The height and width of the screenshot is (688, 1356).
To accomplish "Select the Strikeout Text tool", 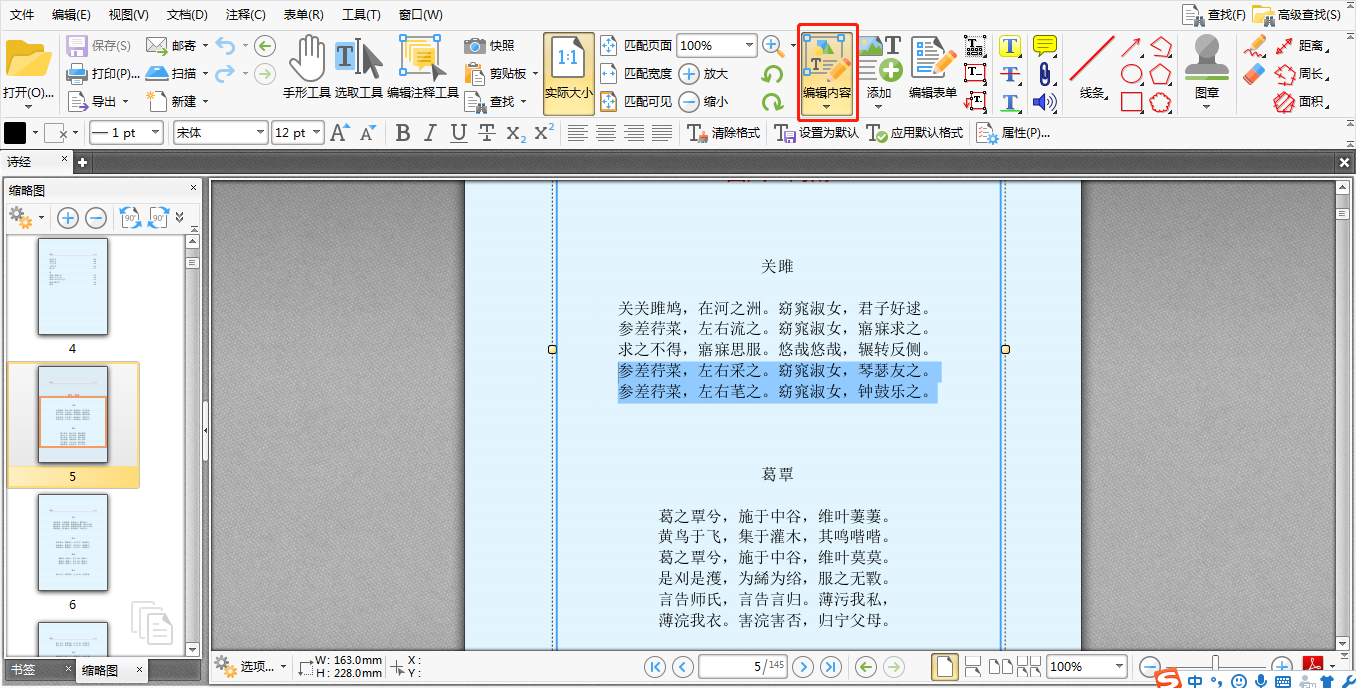I will 1011,74.
